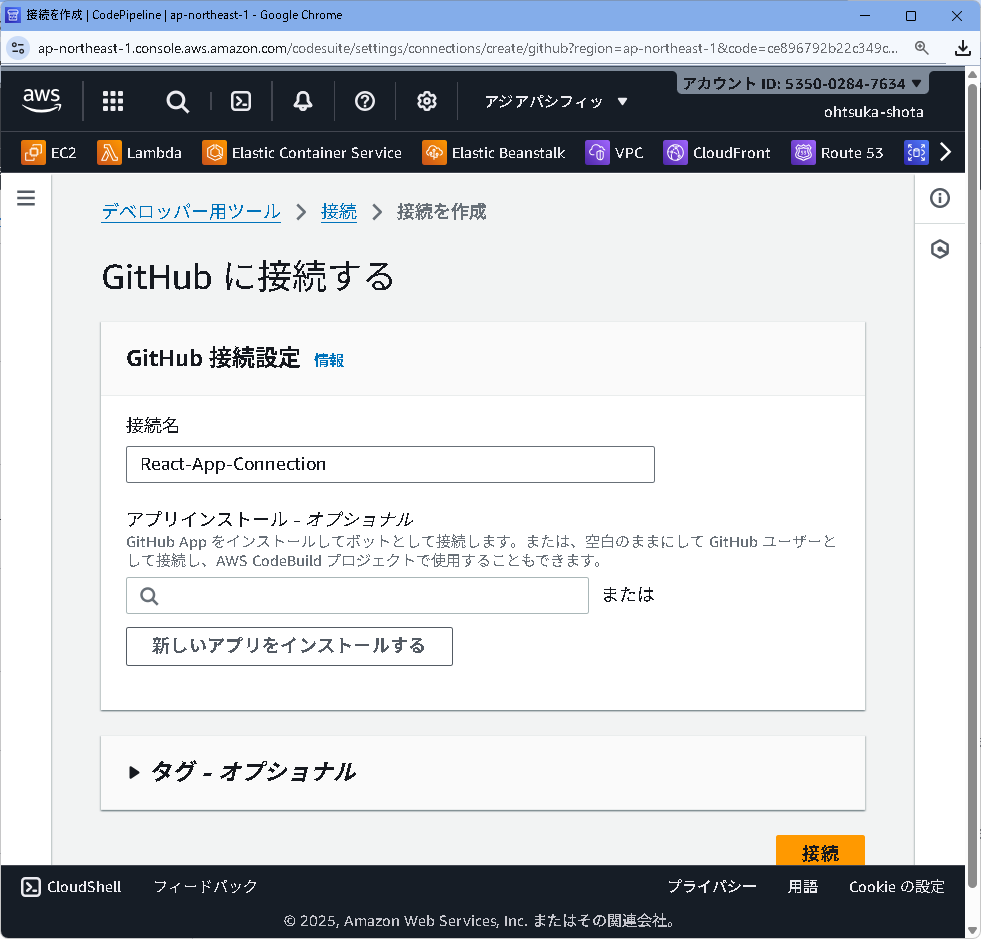Show more pinned services via right chevron
This screenshot has height=939, width=981.
[946, 152]
